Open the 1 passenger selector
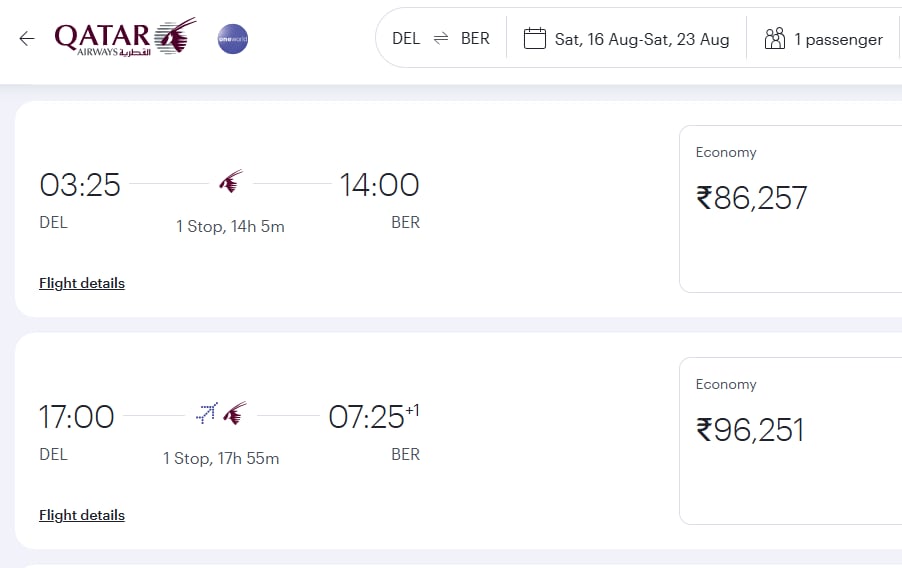 tap(839, 39)
